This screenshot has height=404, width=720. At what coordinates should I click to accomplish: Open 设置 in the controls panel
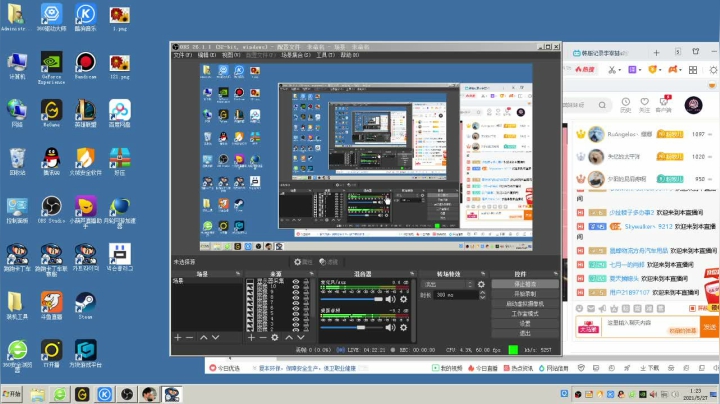tap(525, 323)
